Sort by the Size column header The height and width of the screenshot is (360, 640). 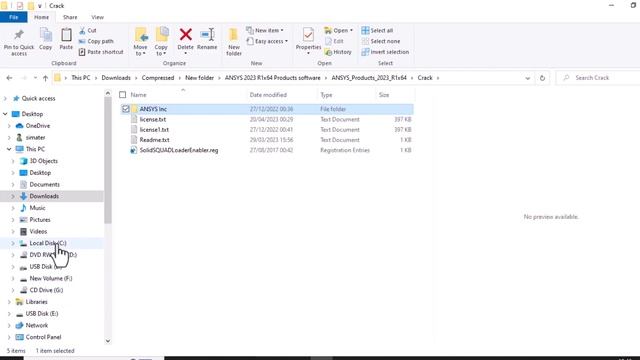[384, 95]
